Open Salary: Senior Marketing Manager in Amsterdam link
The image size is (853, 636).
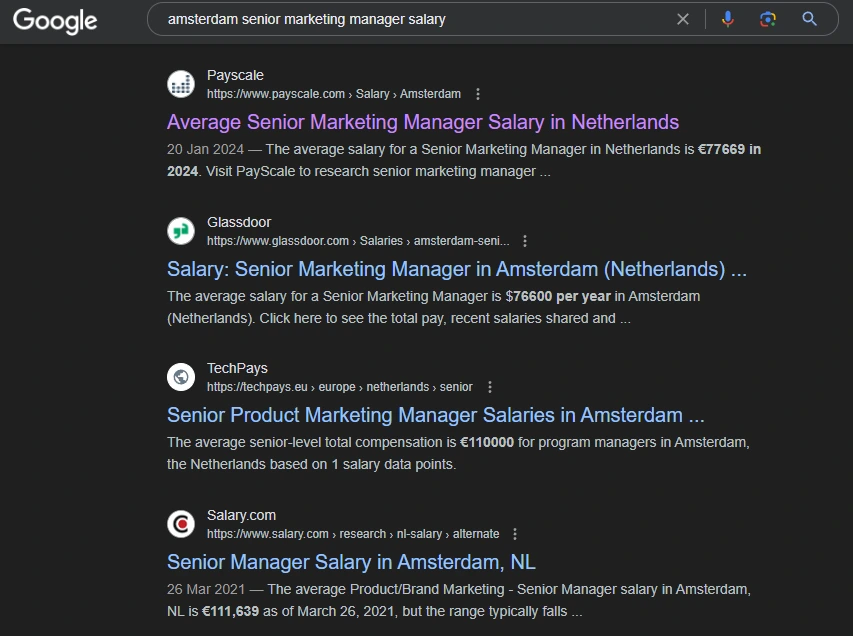[456, 269]
